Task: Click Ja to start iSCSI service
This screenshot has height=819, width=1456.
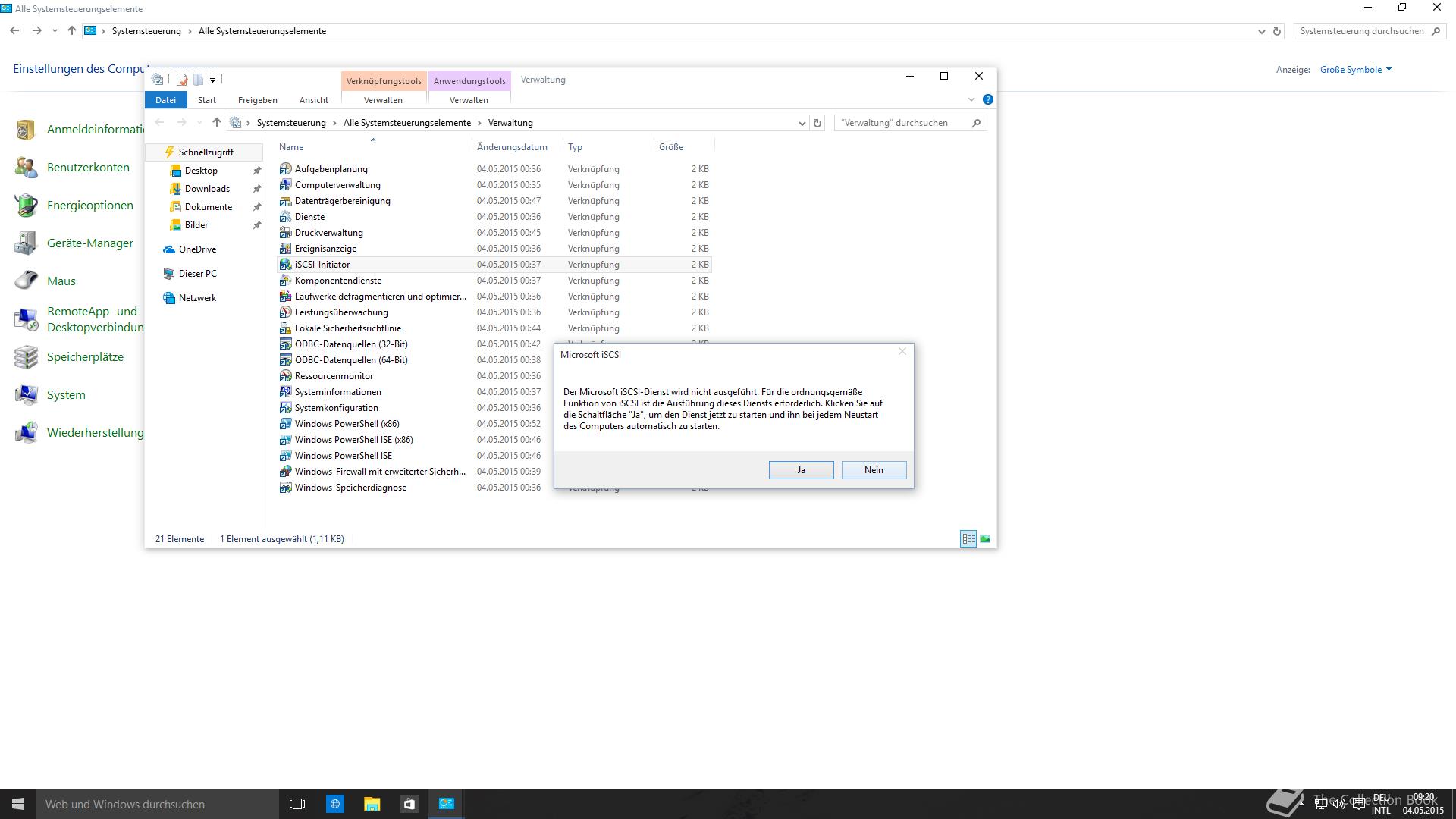Action: coord(801,470)
